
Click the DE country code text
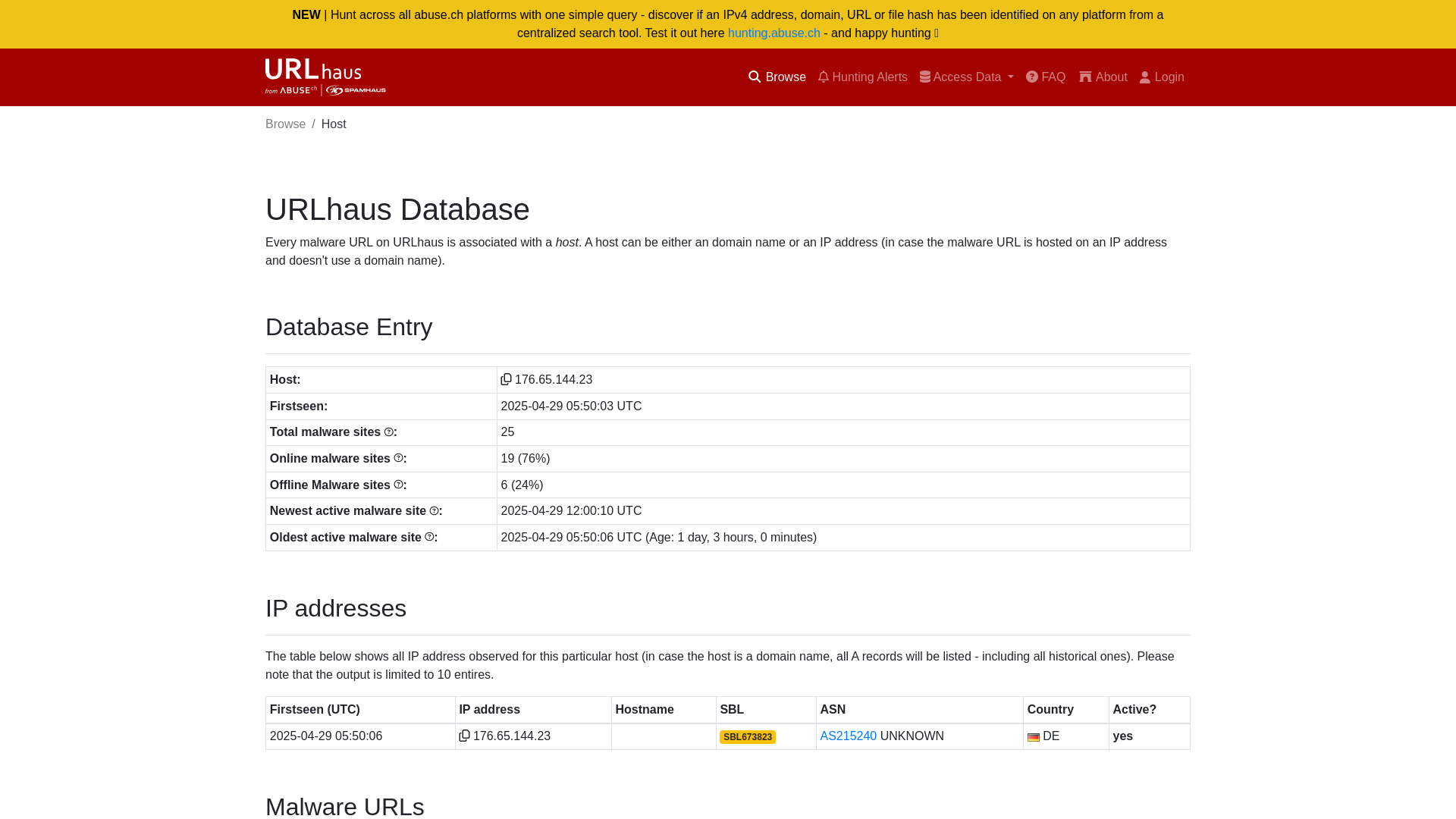[x=1051, y=736]
